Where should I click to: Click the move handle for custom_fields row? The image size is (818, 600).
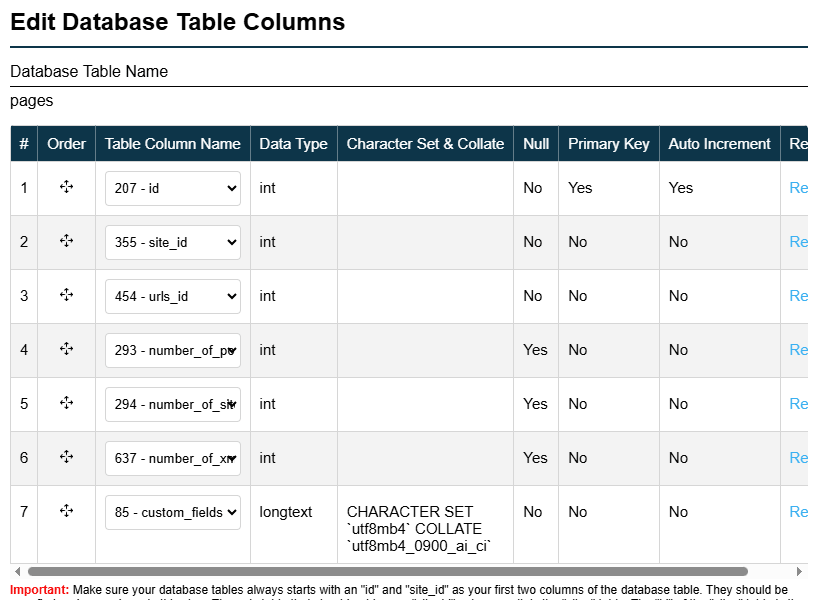(66, 511)
